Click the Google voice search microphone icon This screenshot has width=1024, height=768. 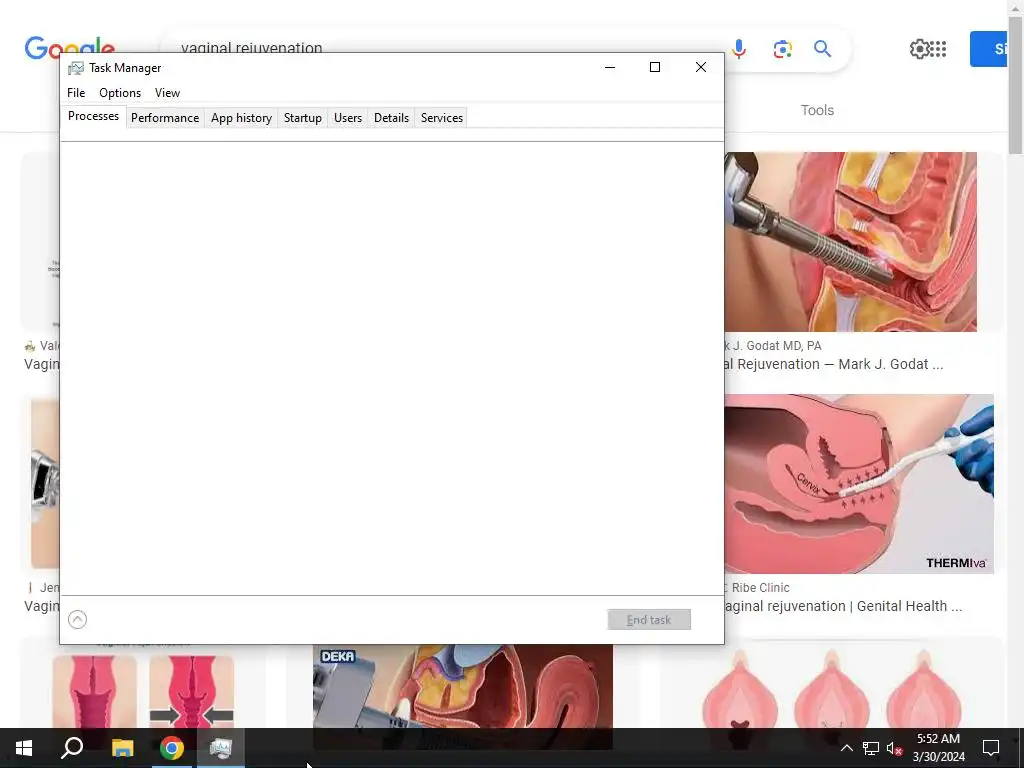pyautogui.click(x=739, y=49)
